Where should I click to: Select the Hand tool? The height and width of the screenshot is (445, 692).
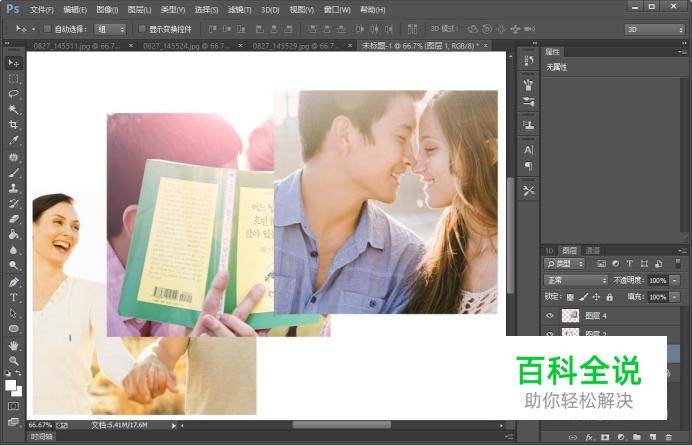pyautogui.click(x=14, y=345)
